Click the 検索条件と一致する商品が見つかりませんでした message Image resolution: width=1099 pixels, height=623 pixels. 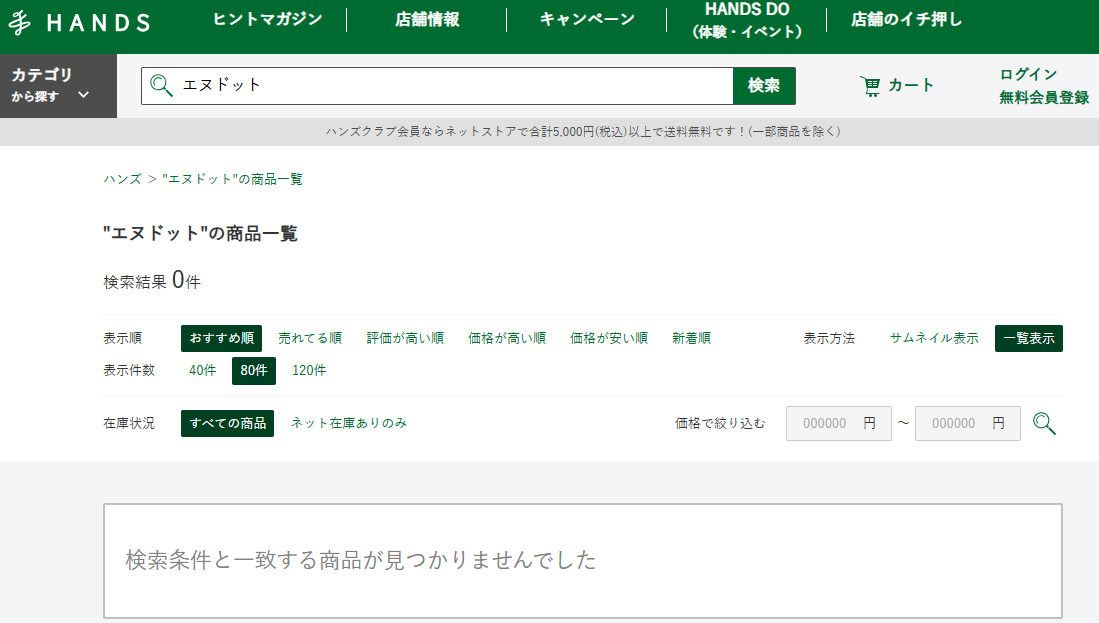(360, 560)
